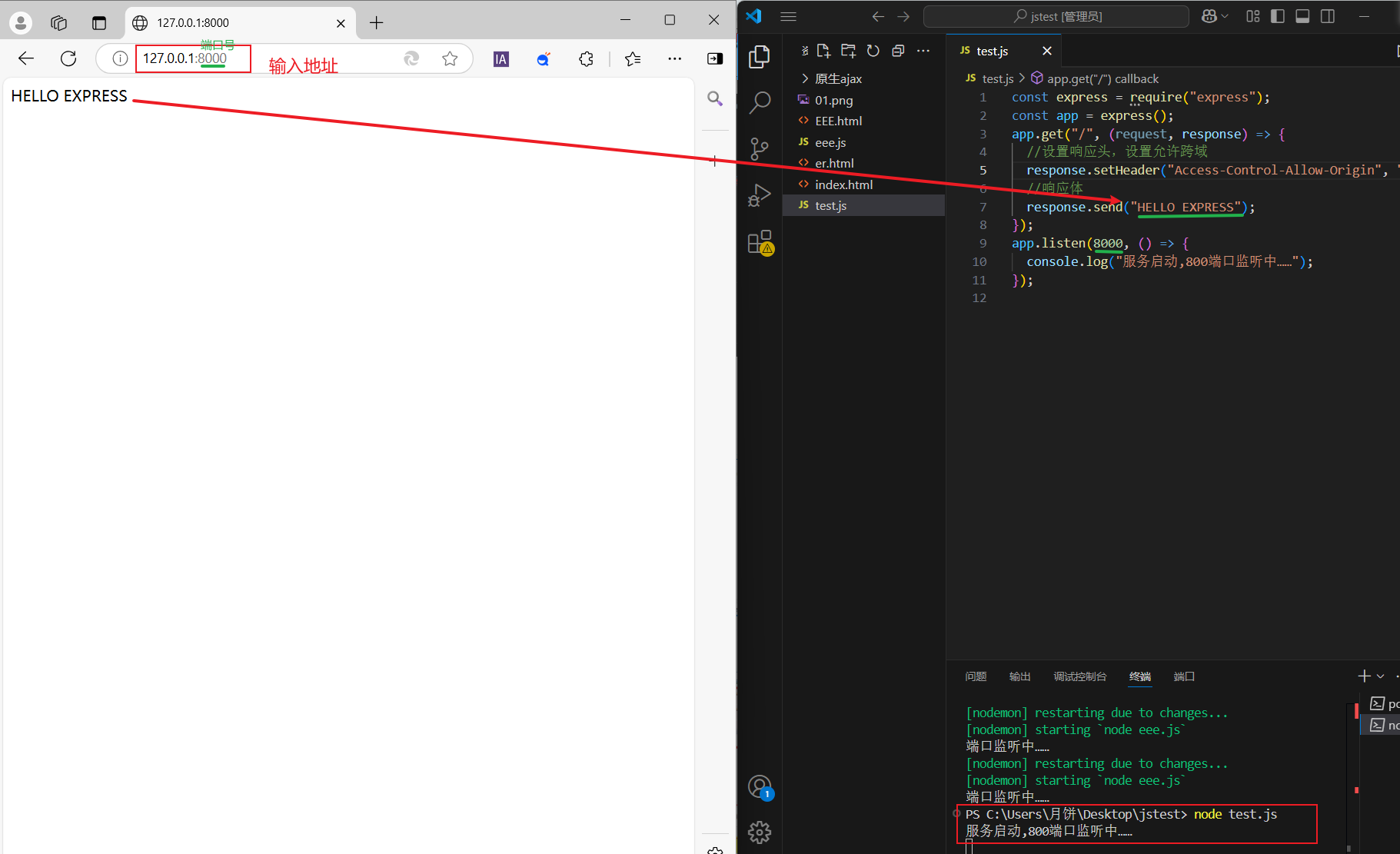The width and height of the screenshot is (1400, 854).
Task: Open EEE.html in the Explorer
Action: coord(863,121)
